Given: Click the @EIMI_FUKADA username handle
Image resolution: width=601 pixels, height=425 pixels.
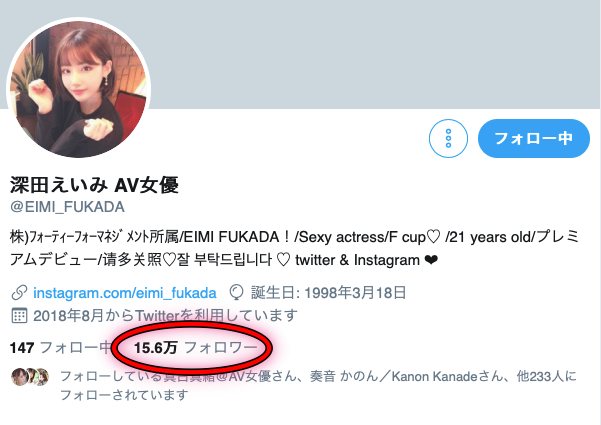Looking at the screenshot, I should (x=67, y=207).
